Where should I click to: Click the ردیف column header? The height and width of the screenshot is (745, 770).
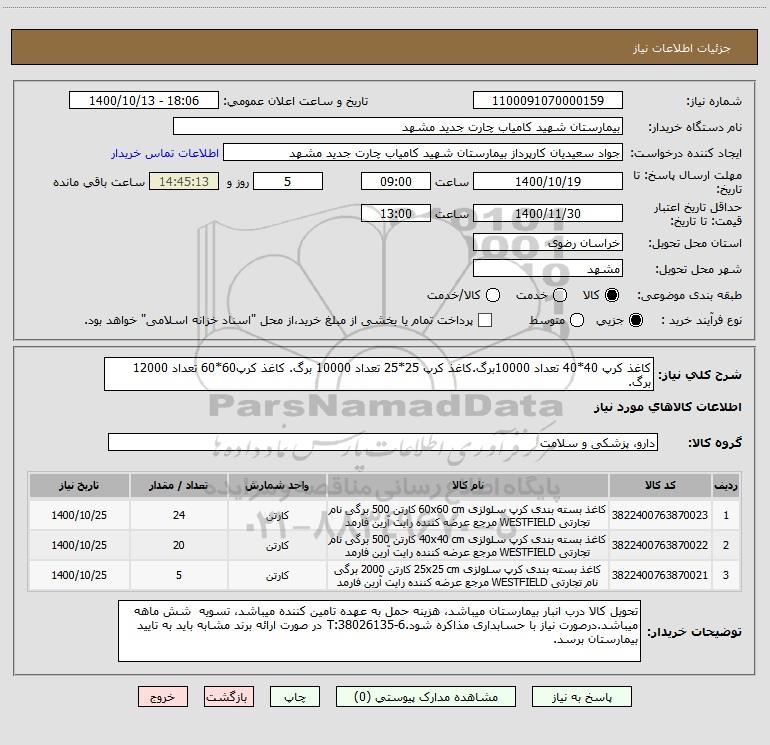click(x=726, y=486)
